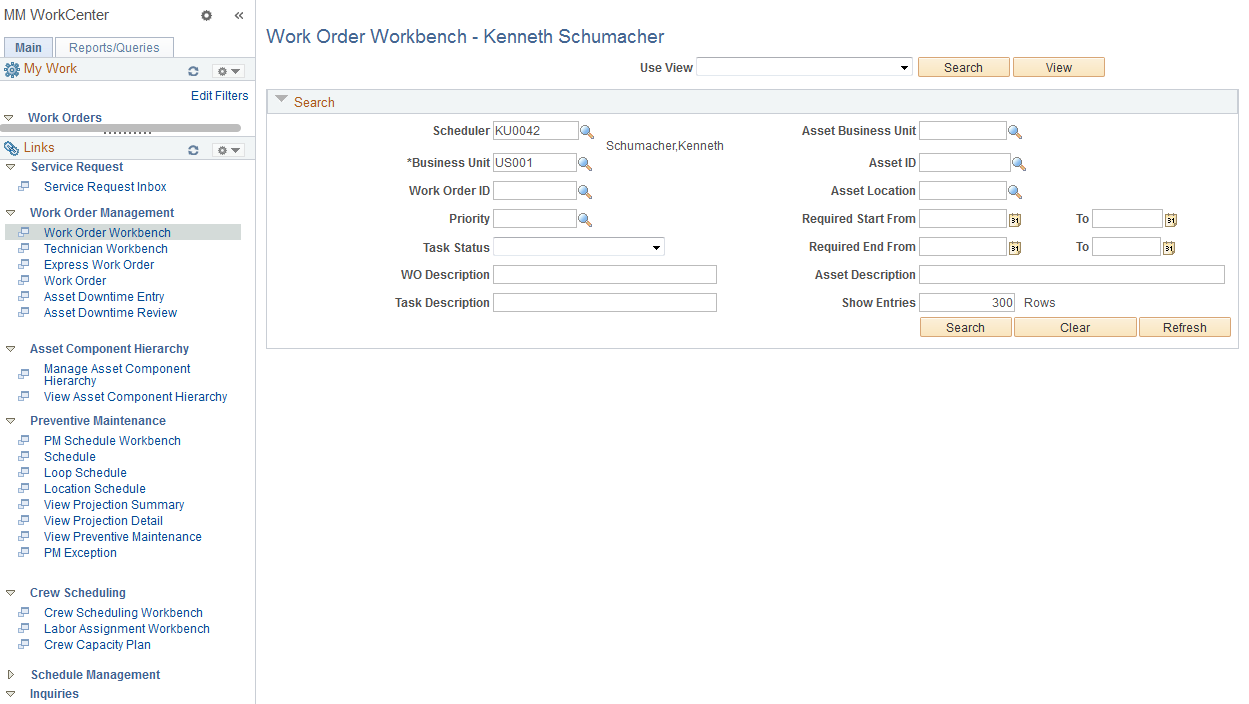Screen dimensions: 1249x704
Task: Collapse the MM WorkCenter pane with double-arrow
Action: (239, 16)
